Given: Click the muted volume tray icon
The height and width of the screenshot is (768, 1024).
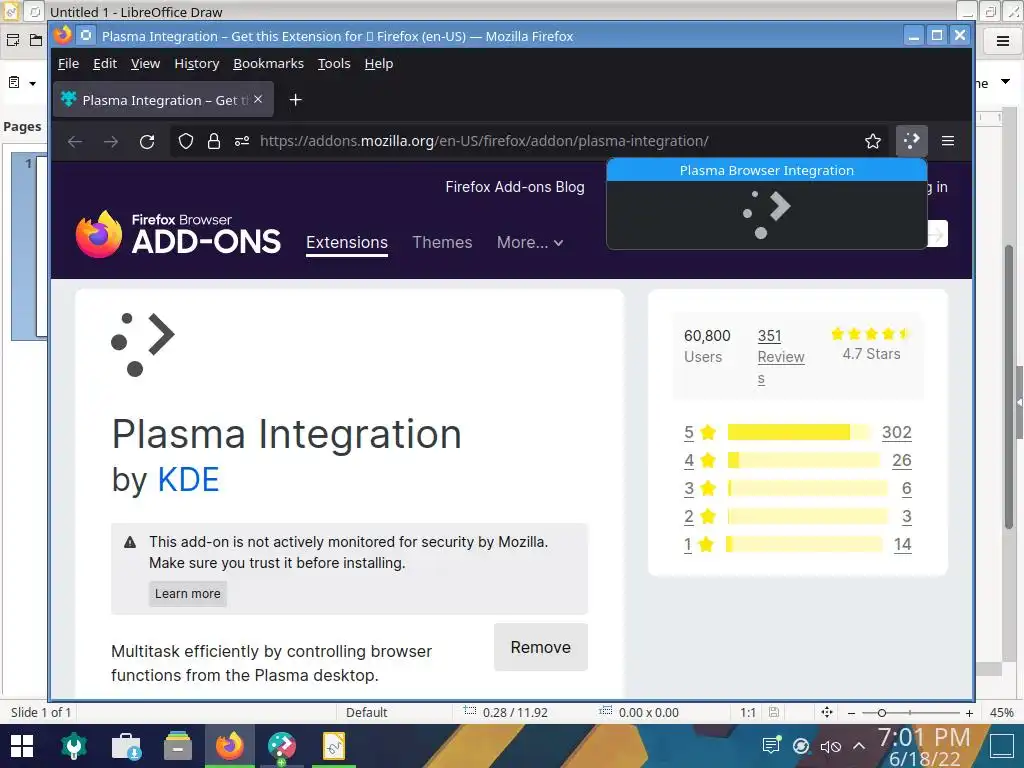Looking at the screenshot, I should click(x=830, y=746).
